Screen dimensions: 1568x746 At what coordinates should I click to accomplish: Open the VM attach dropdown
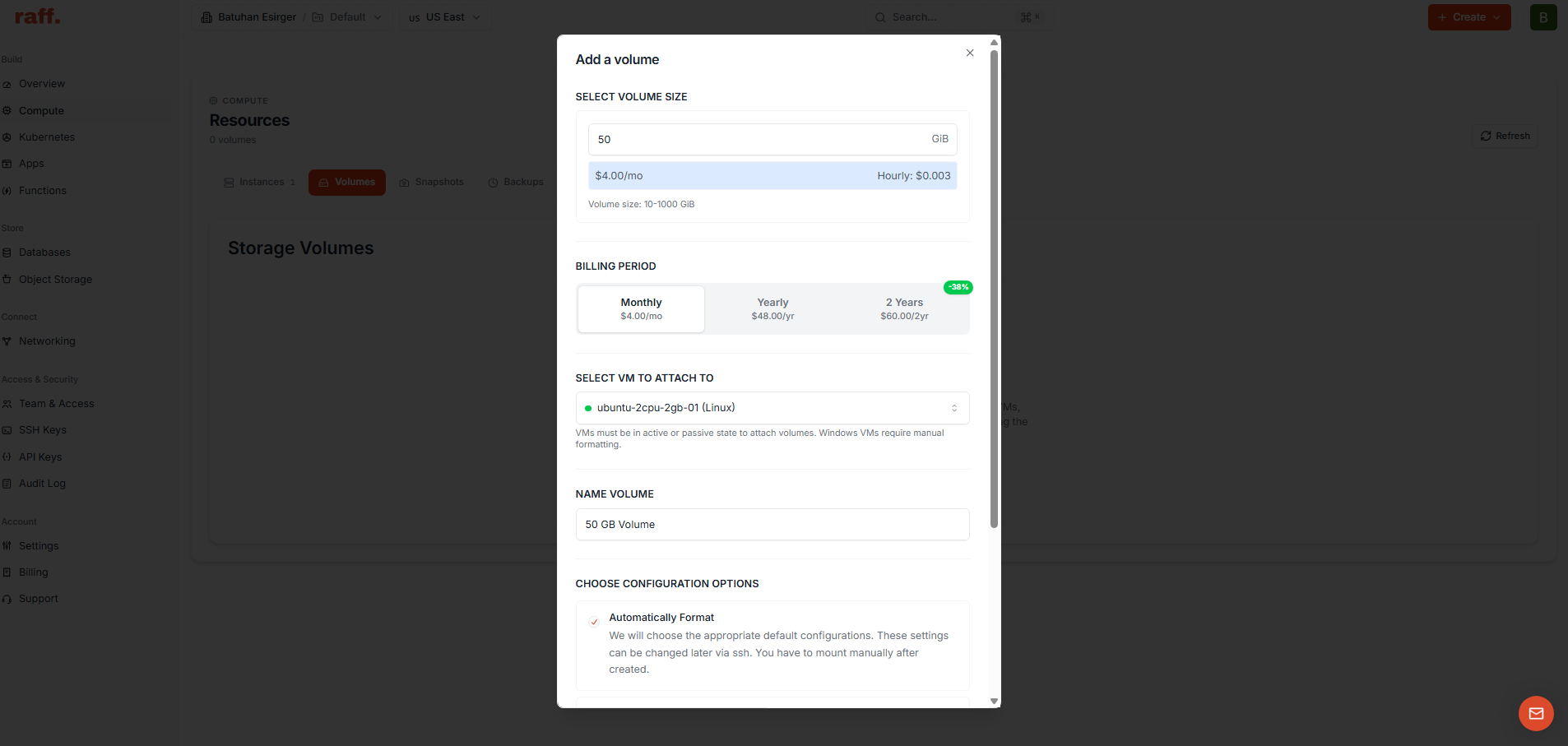click(x=772, y=408)
